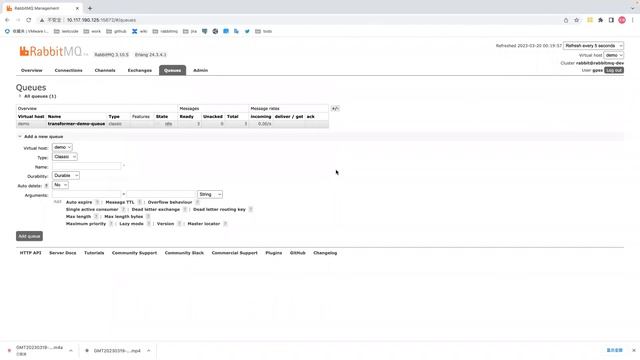Go to the Channels tab
The height and width of the screenshot is (360, 640).
tap(105, 71)
